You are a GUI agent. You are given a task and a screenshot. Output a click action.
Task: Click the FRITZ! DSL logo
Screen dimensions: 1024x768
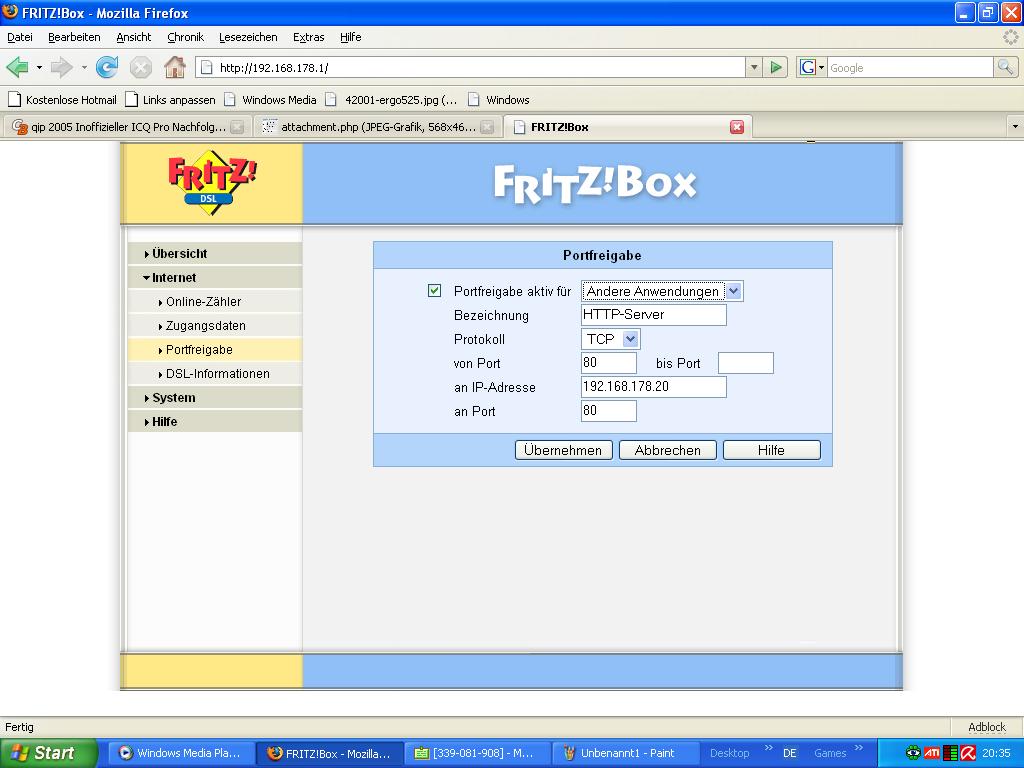click(211, 184)
